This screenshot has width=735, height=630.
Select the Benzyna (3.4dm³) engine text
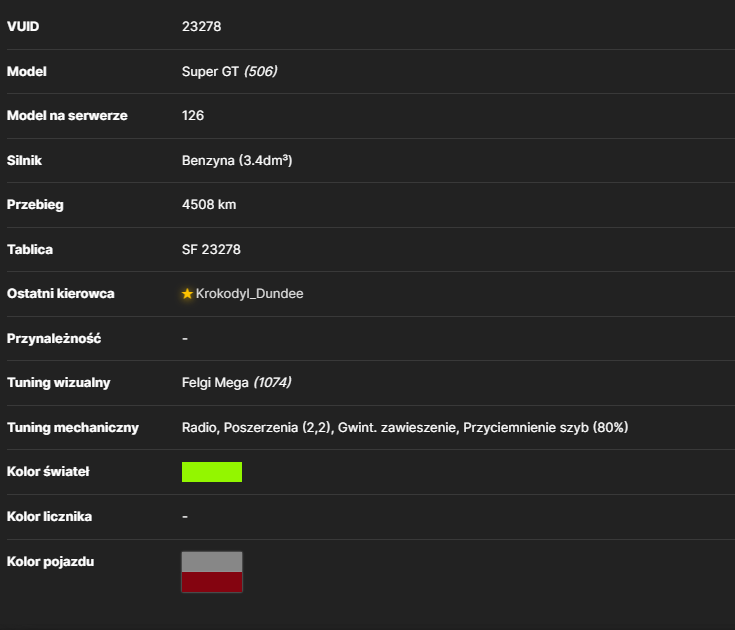[237, 160]
